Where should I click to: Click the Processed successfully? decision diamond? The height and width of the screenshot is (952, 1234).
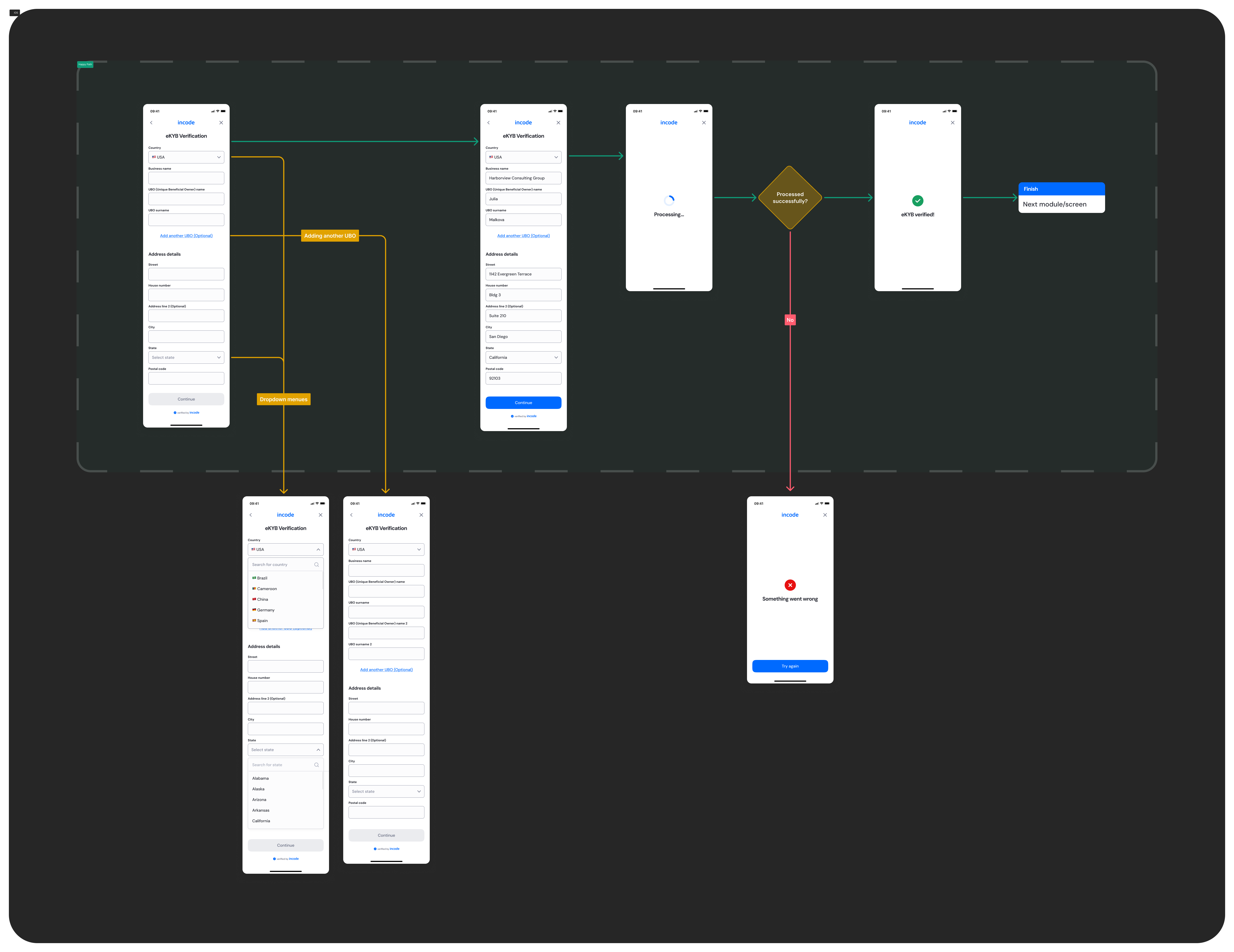790,198
